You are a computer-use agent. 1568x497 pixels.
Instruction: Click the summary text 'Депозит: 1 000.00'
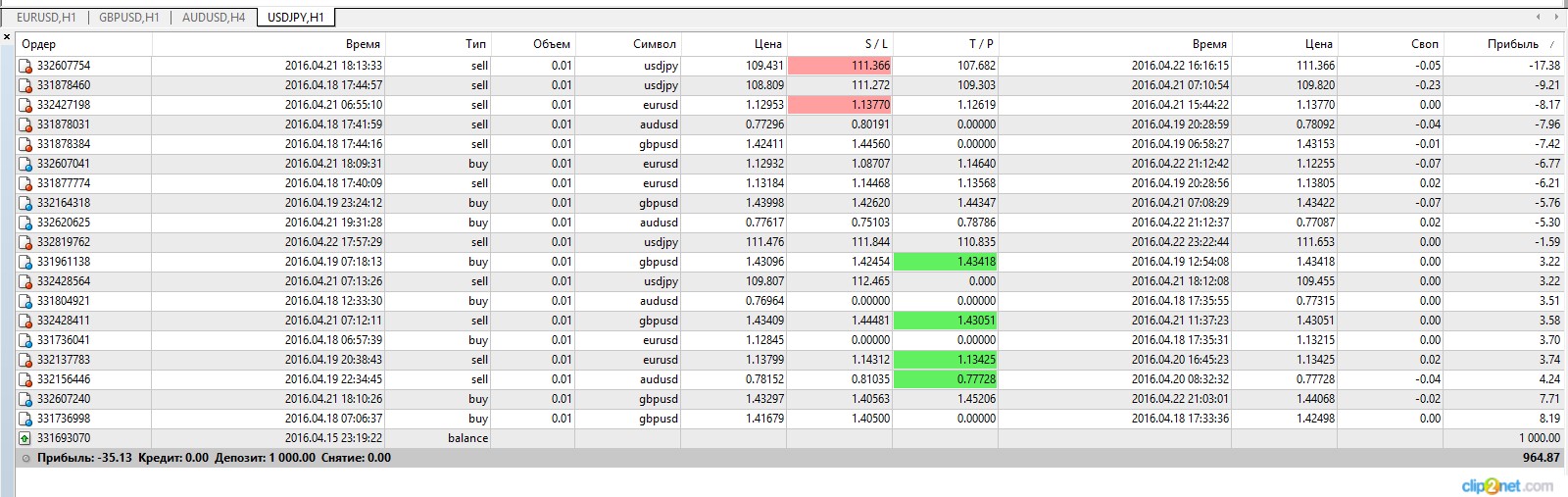[x=265, y=458]
